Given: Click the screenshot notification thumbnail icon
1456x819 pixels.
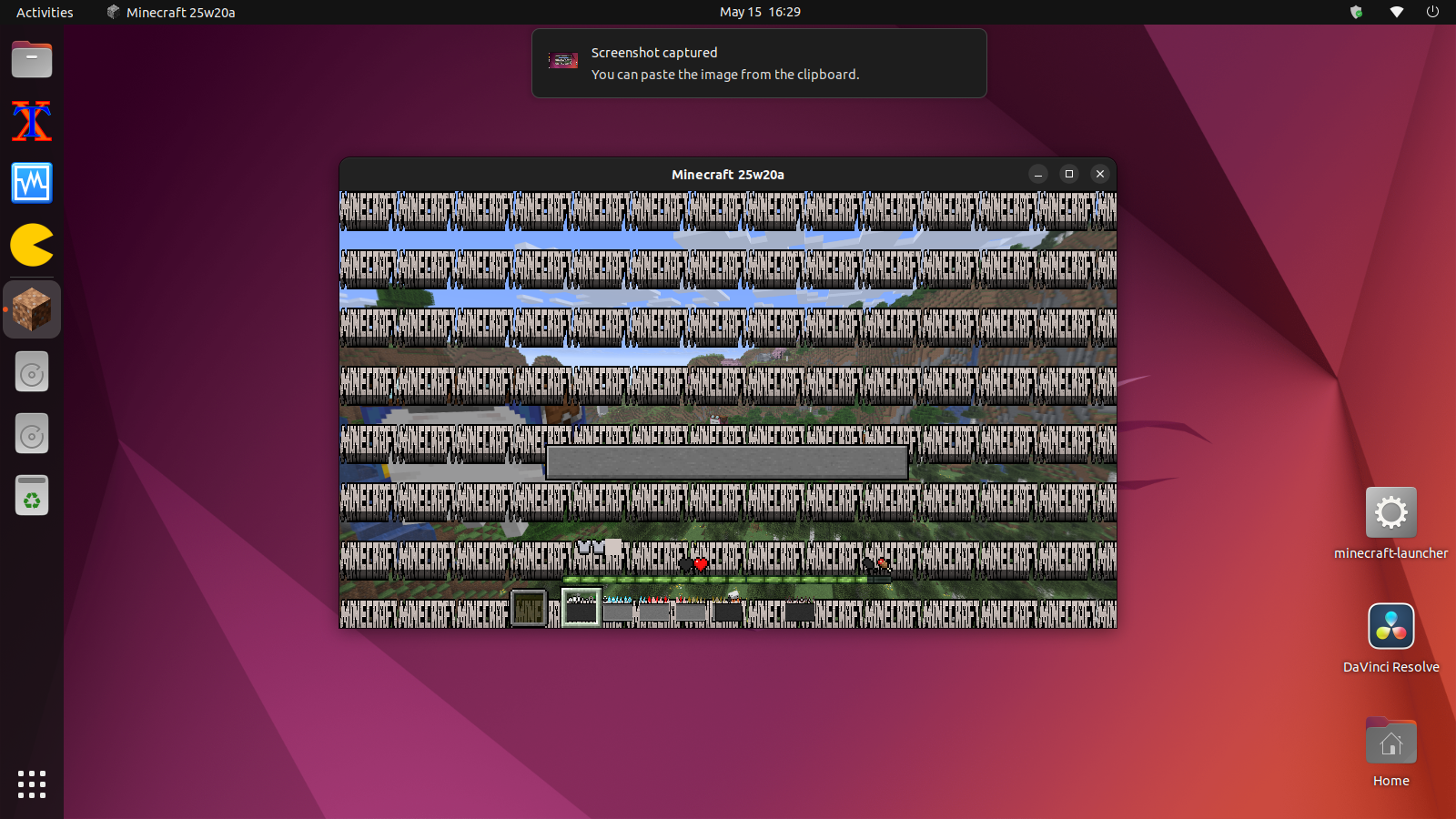Looking at the screenshot, I should (x=563, y=61).
